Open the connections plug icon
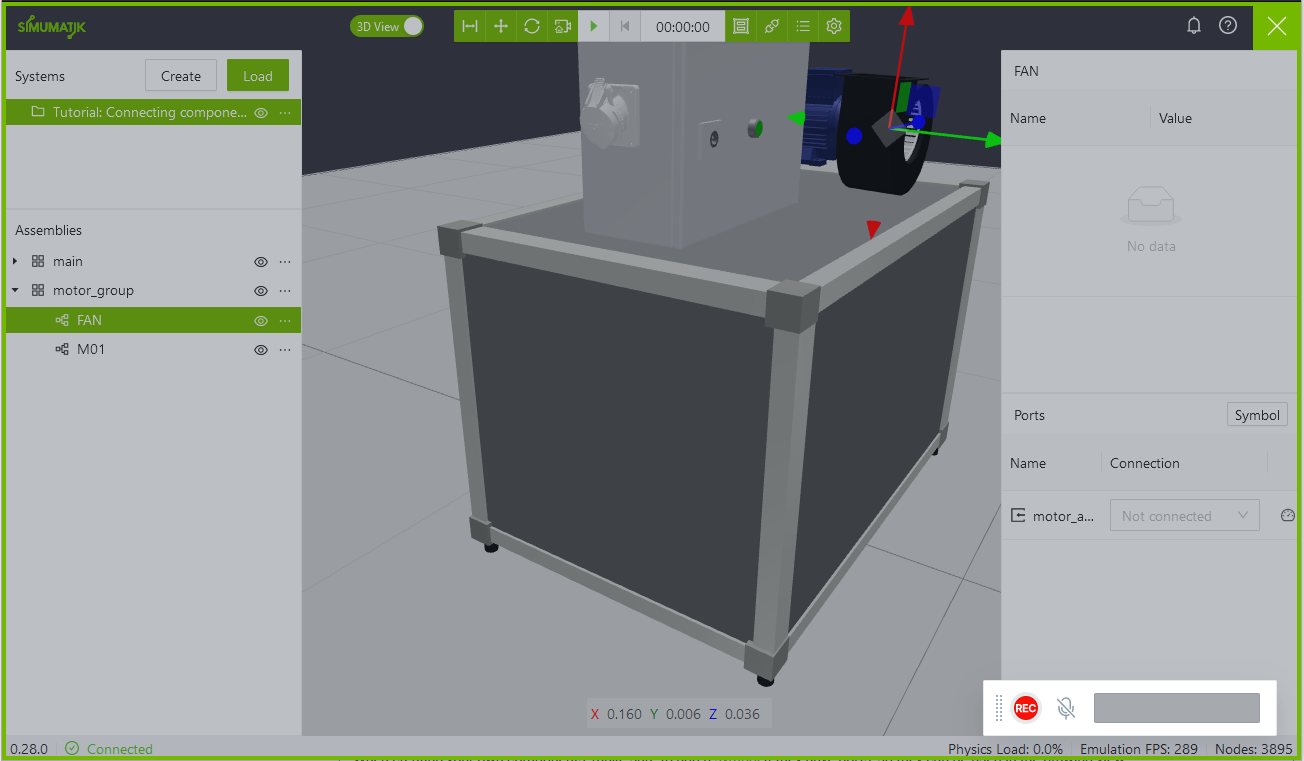Viewport: 1304px width, 761px height. [x=772, y=27]
